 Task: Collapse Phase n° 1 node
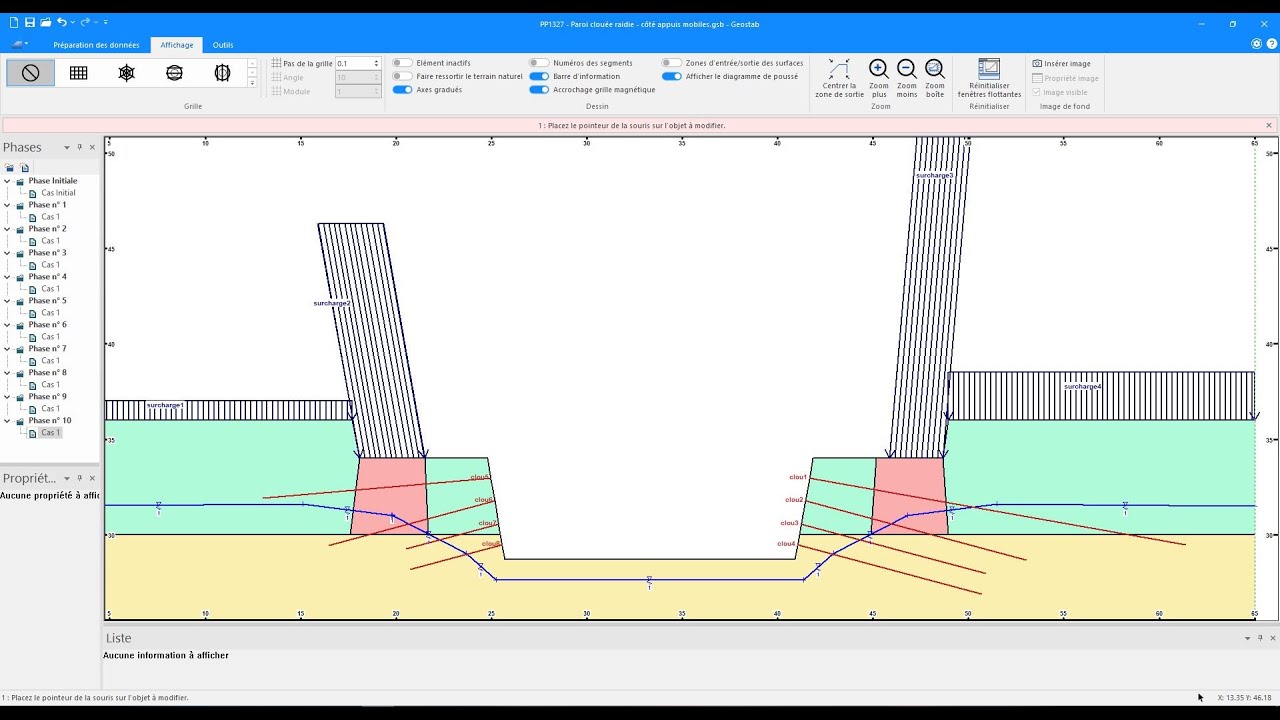(8, 205)
